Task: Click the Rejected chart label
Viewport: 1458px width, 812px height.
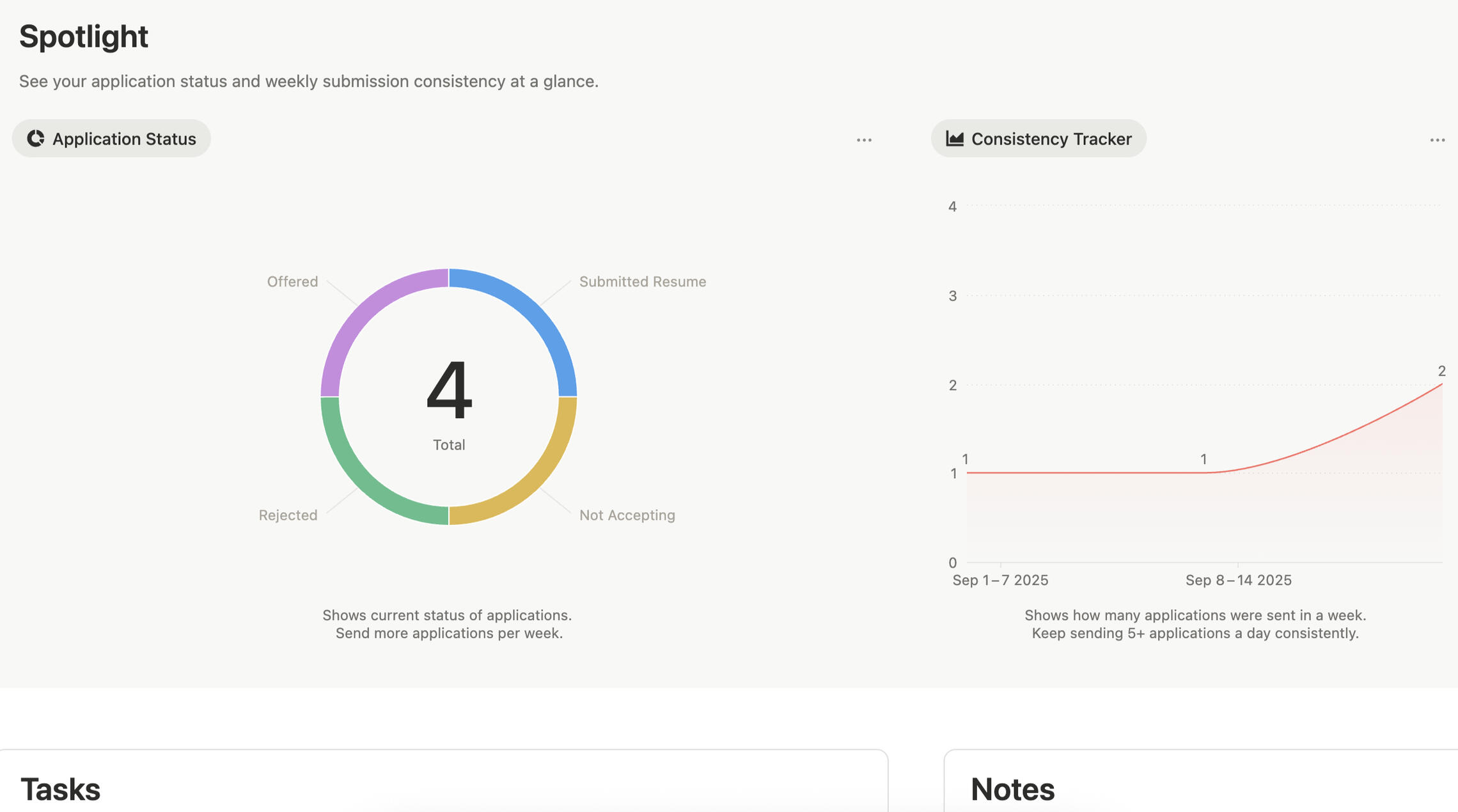Action: click(x=288, y=515)
